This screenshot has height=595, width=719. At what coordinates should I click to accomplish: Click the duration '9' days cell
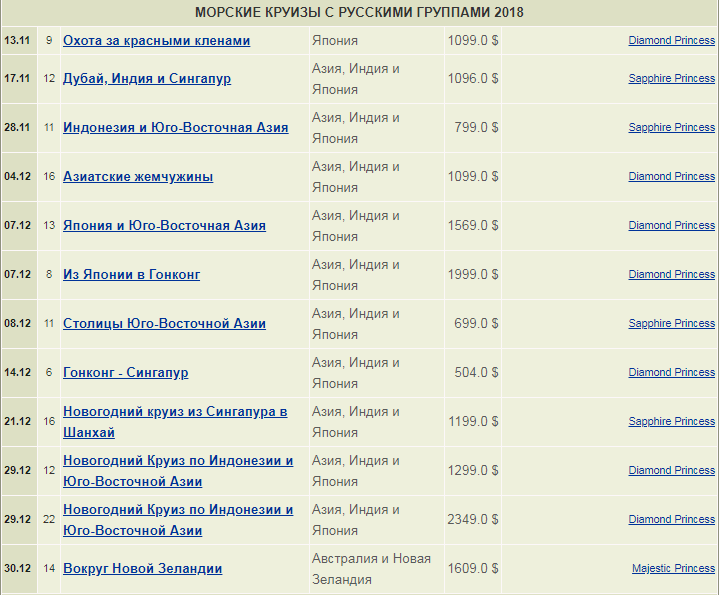pos(49,41)
